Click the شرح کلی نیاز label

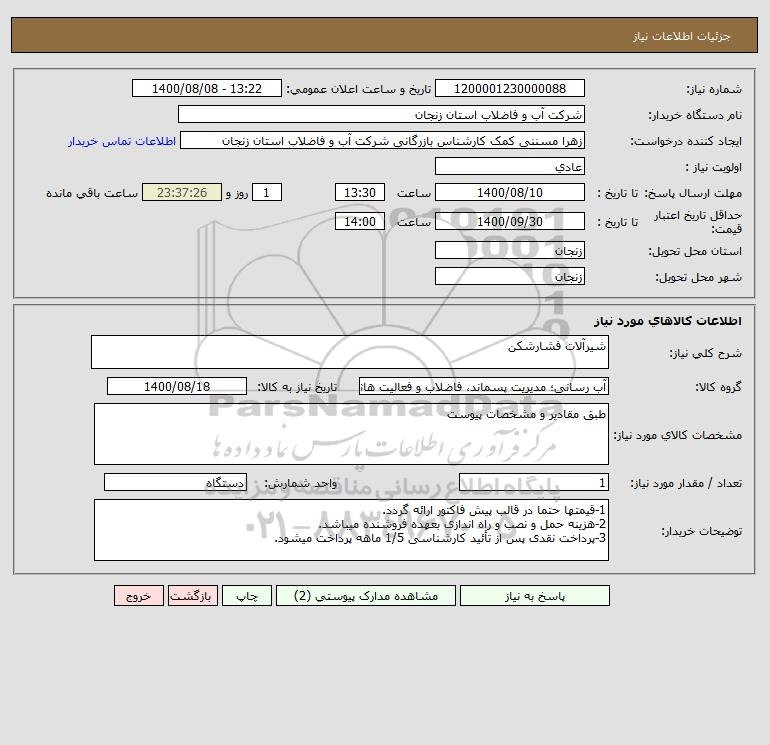pos(706,353)
